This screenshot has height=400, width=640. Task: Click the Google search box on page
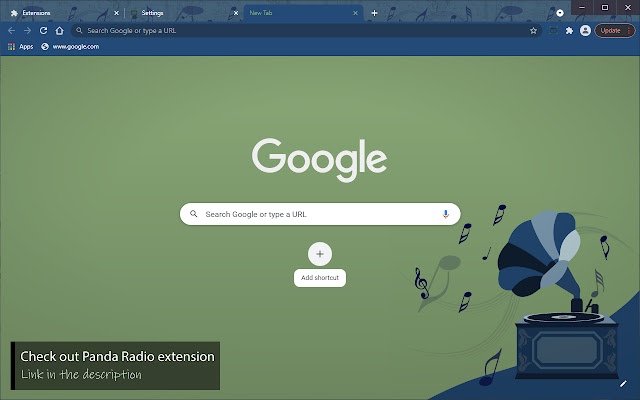[320, 214]
